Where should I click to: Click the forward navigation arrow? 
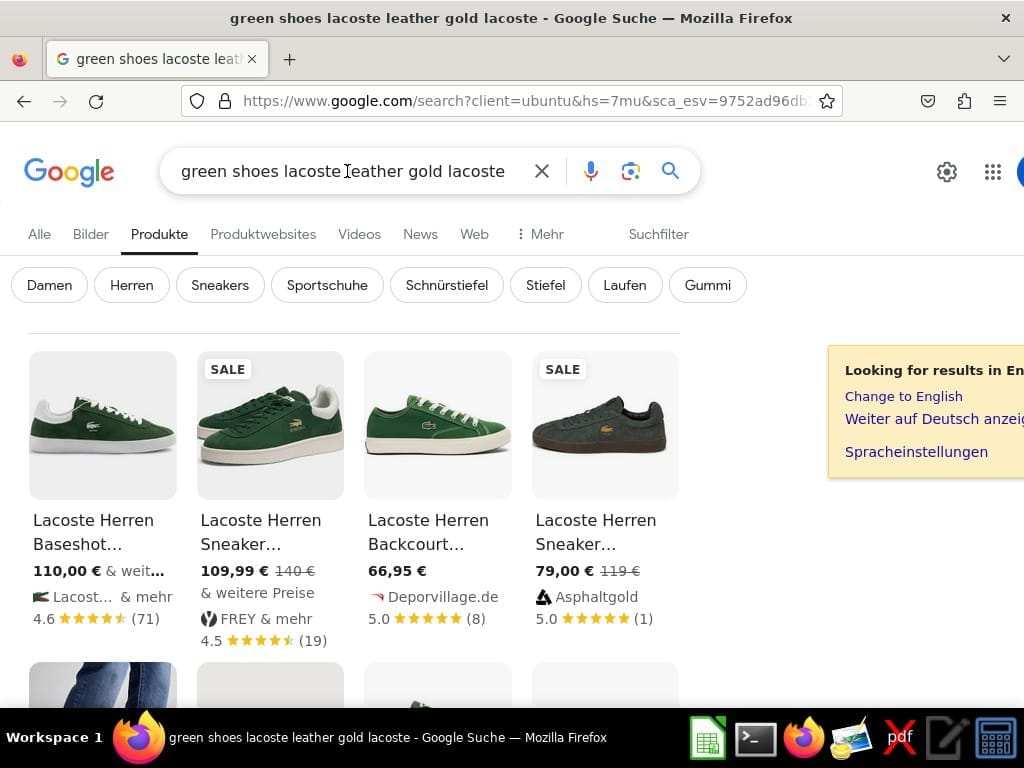(60, 101)
